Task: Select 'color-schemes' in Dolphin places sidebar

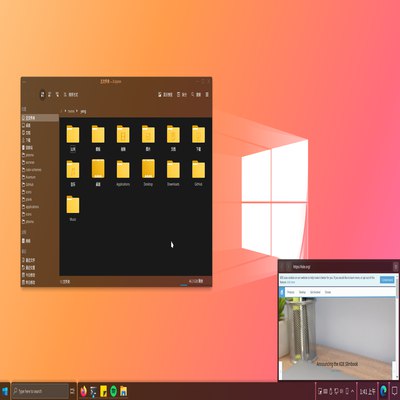Action: tap(40, 170)
